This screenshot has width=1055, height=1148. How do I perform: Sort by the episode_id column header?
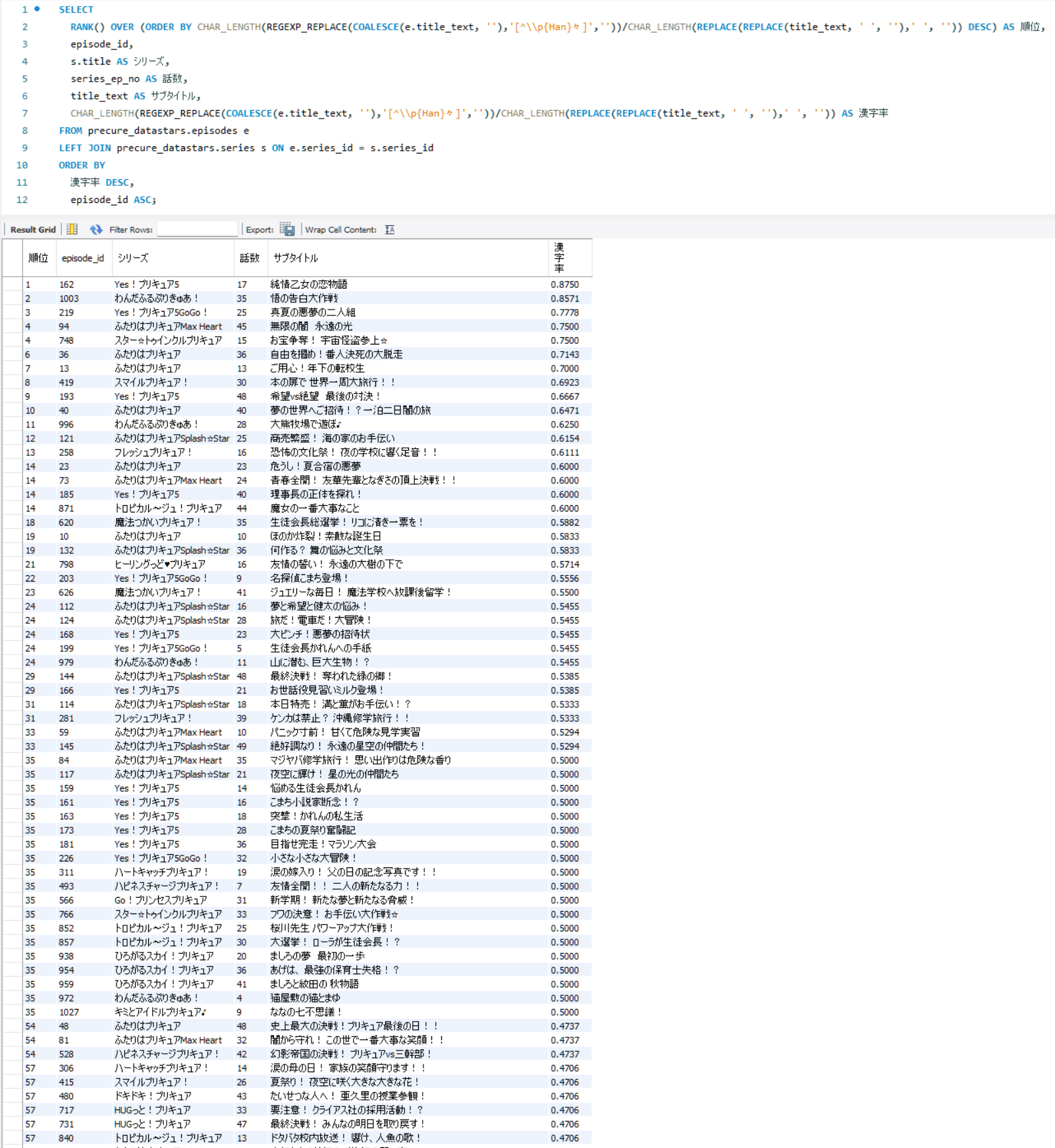pos(83,258)
